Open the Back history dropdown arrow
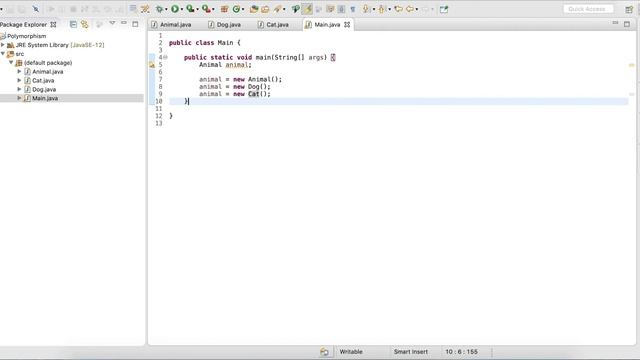 point(417,9)
